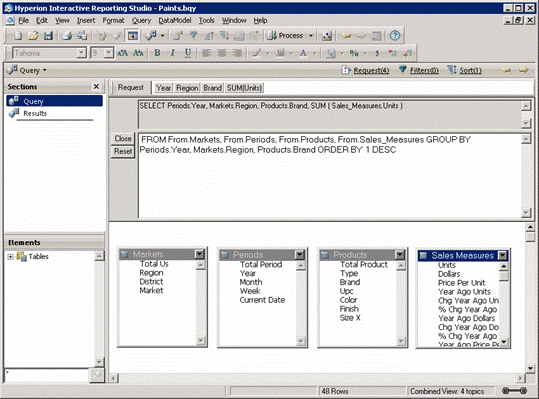Apply percent number format
Viewport: 539px width, 399px height.
coord(354,53)
